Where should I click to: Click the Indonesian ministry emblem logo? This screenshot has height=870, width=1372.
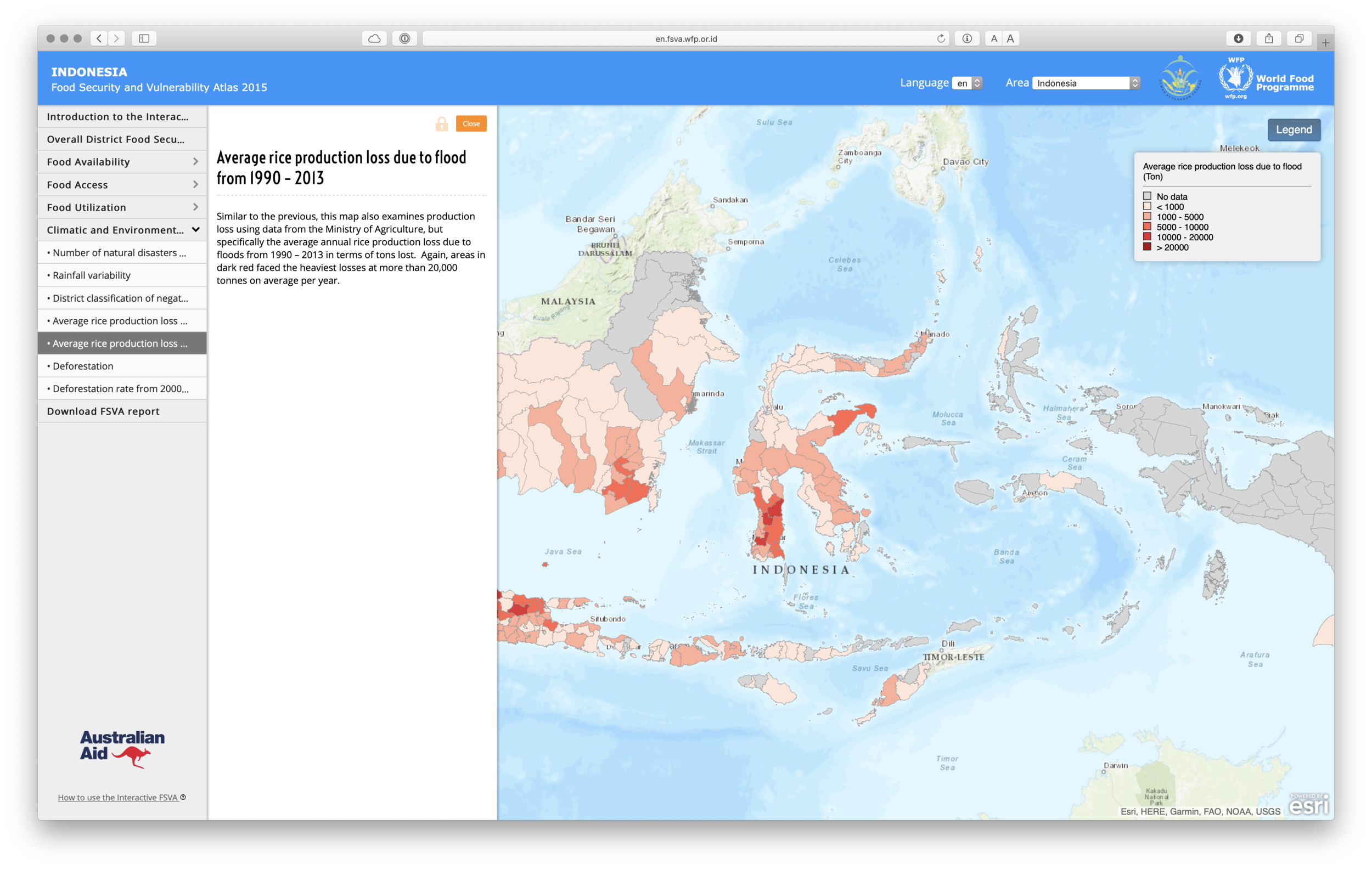(1180, 78)
